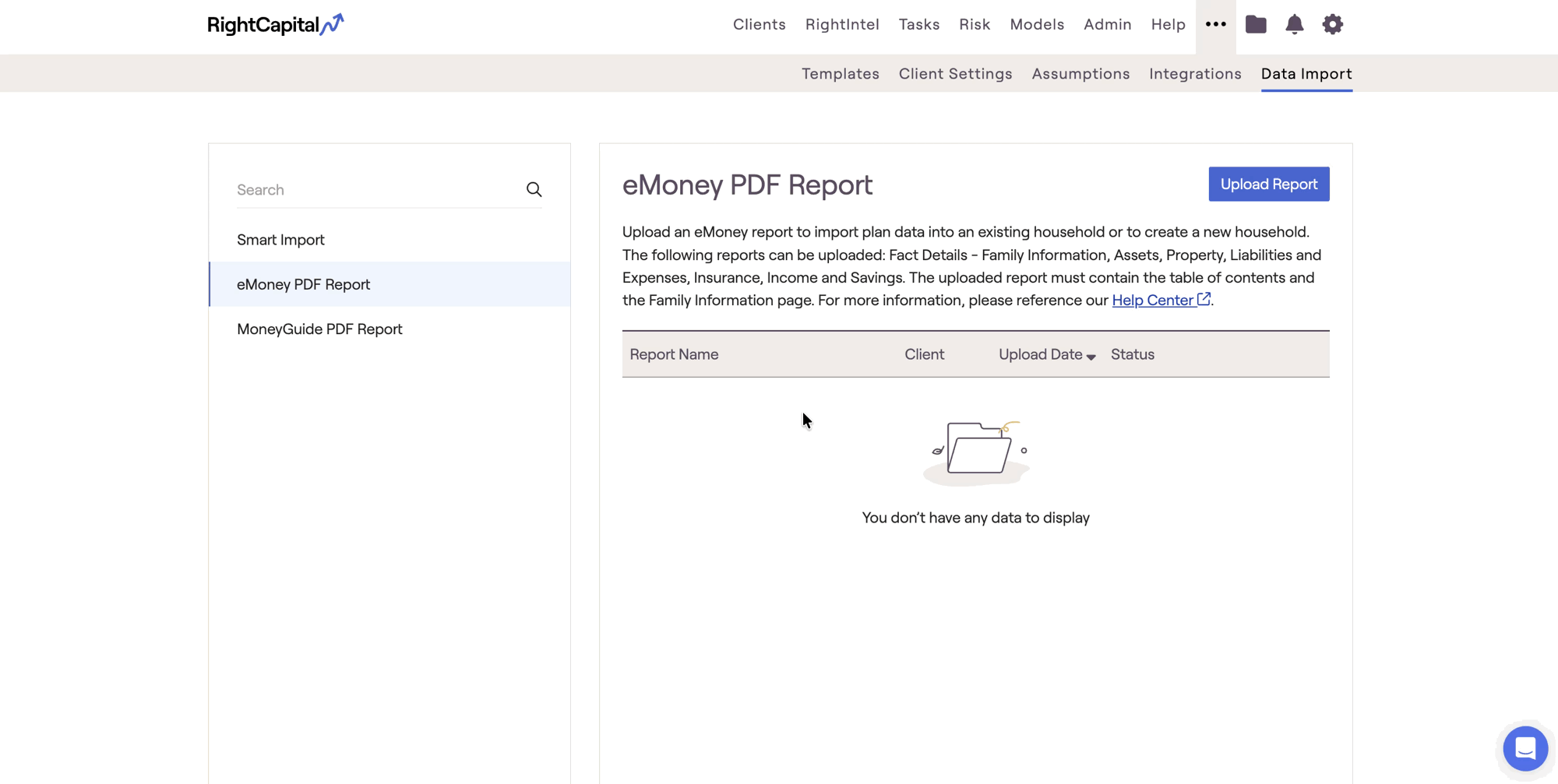
Task: Open the Assumptions tab
Action: pos(1080,74)
